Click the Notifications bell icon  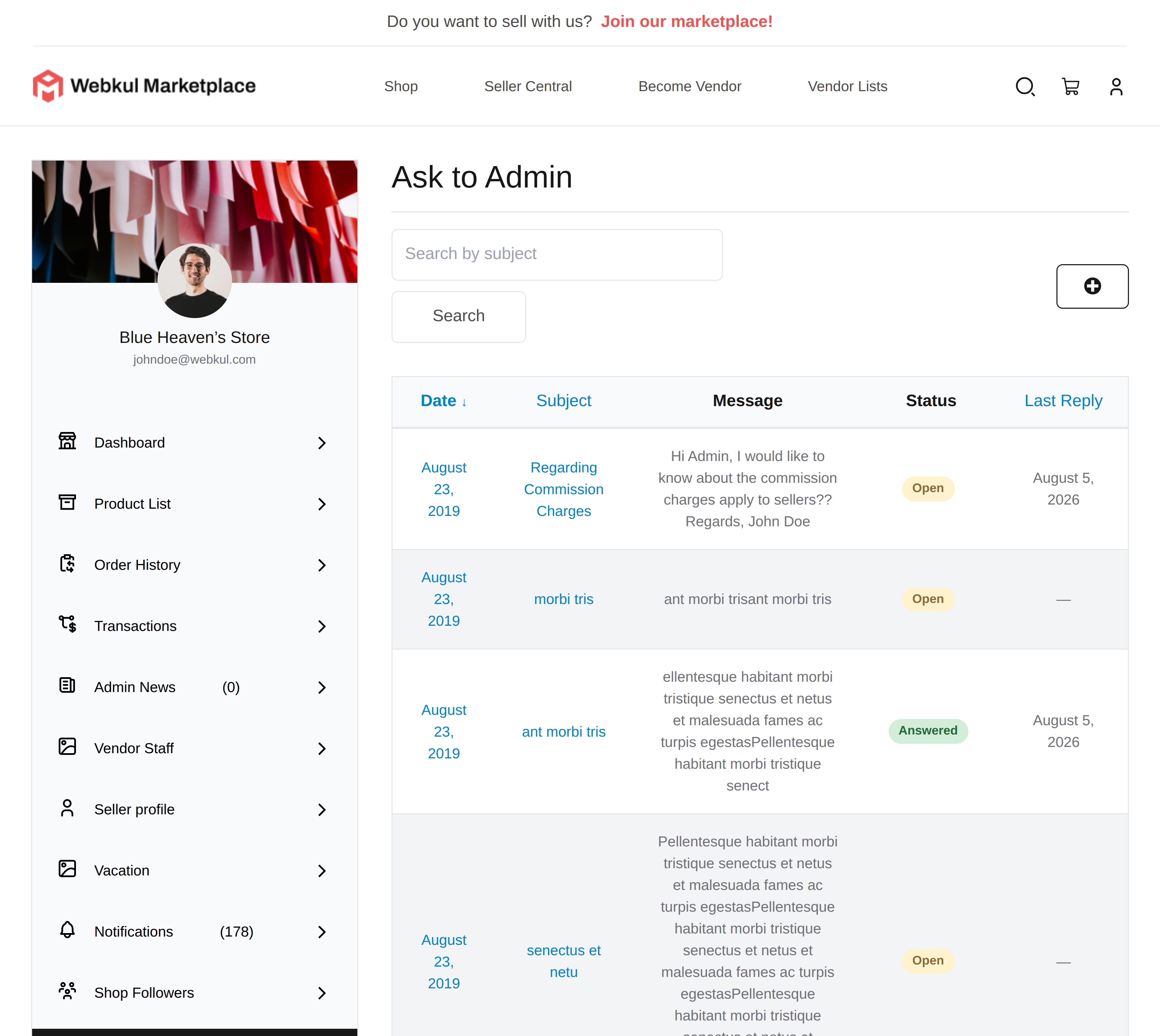[67, 930]
